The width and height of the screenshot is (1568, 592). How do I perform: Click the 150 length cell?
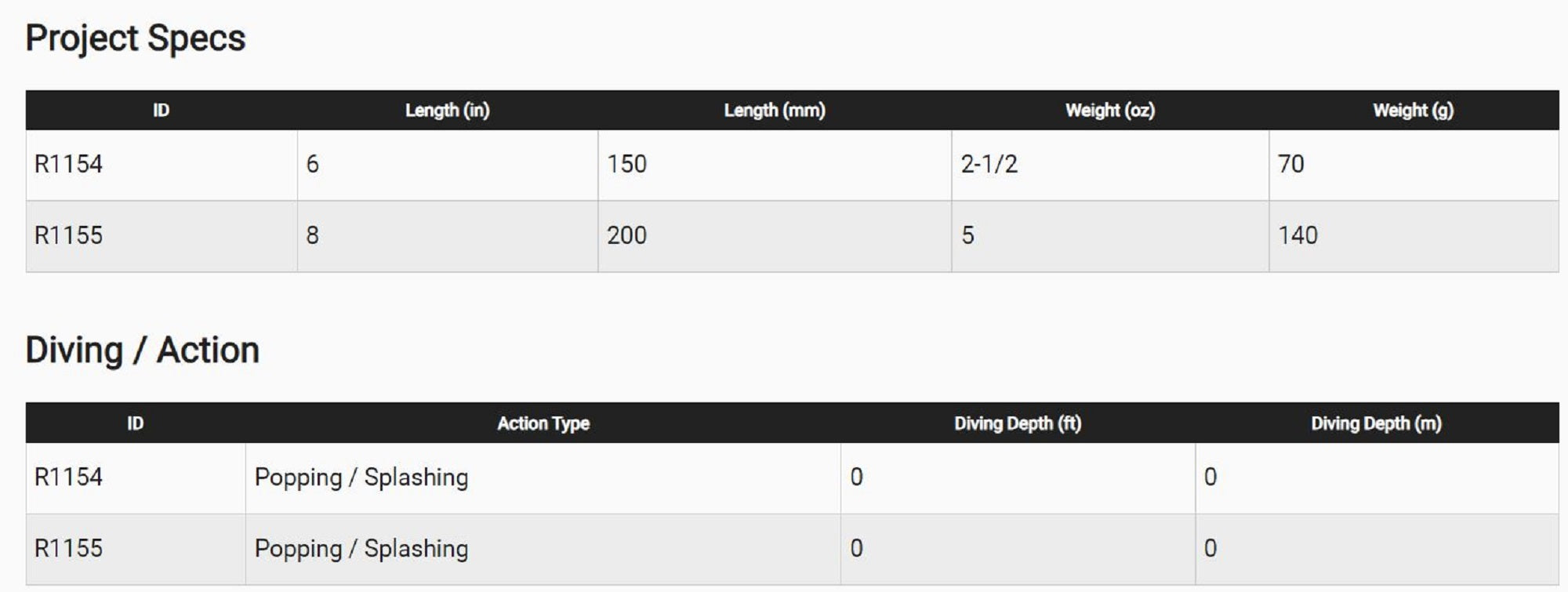tap(626, 164)
